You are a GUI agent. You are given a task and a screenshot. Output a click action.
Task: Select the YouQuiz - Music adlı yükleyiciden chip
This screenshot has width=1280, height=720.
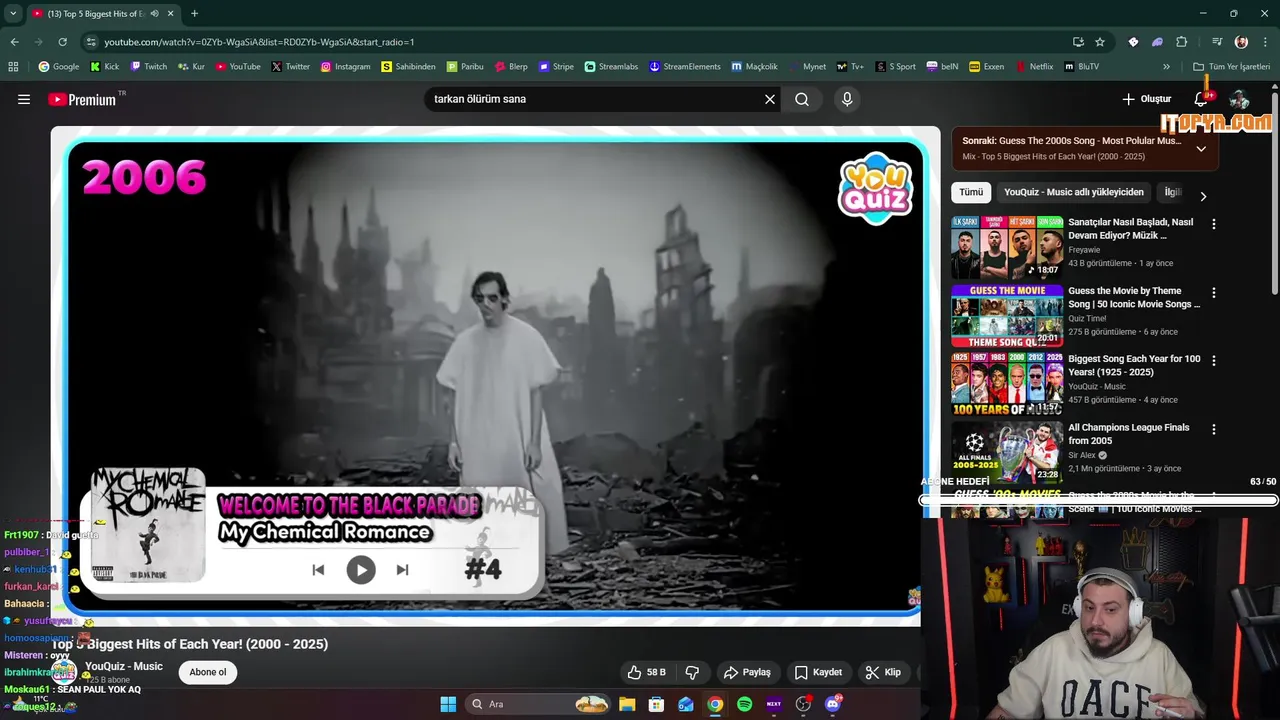tap(1074, 192)
